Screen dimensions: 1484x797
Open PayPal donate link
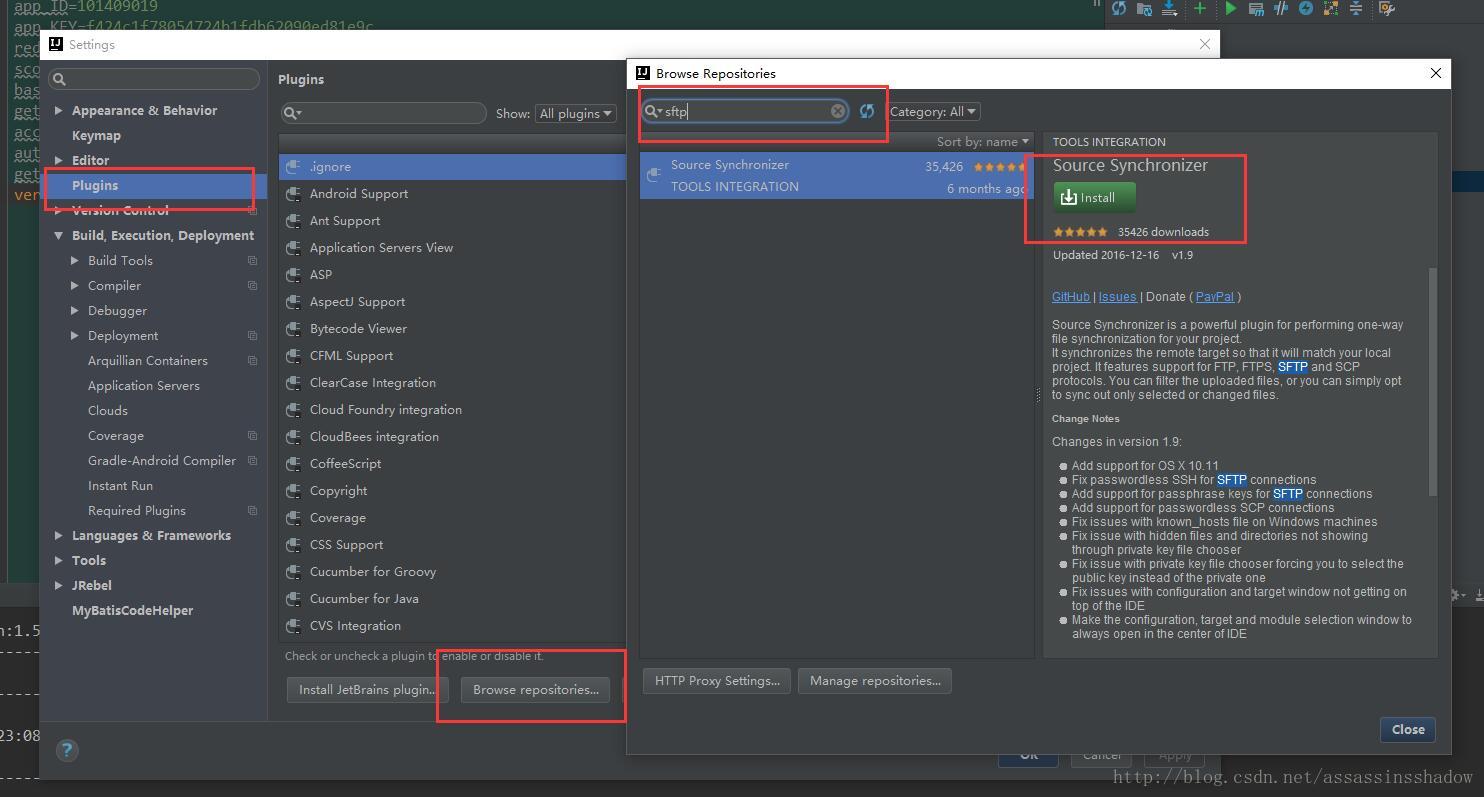tap(1214, 297)
